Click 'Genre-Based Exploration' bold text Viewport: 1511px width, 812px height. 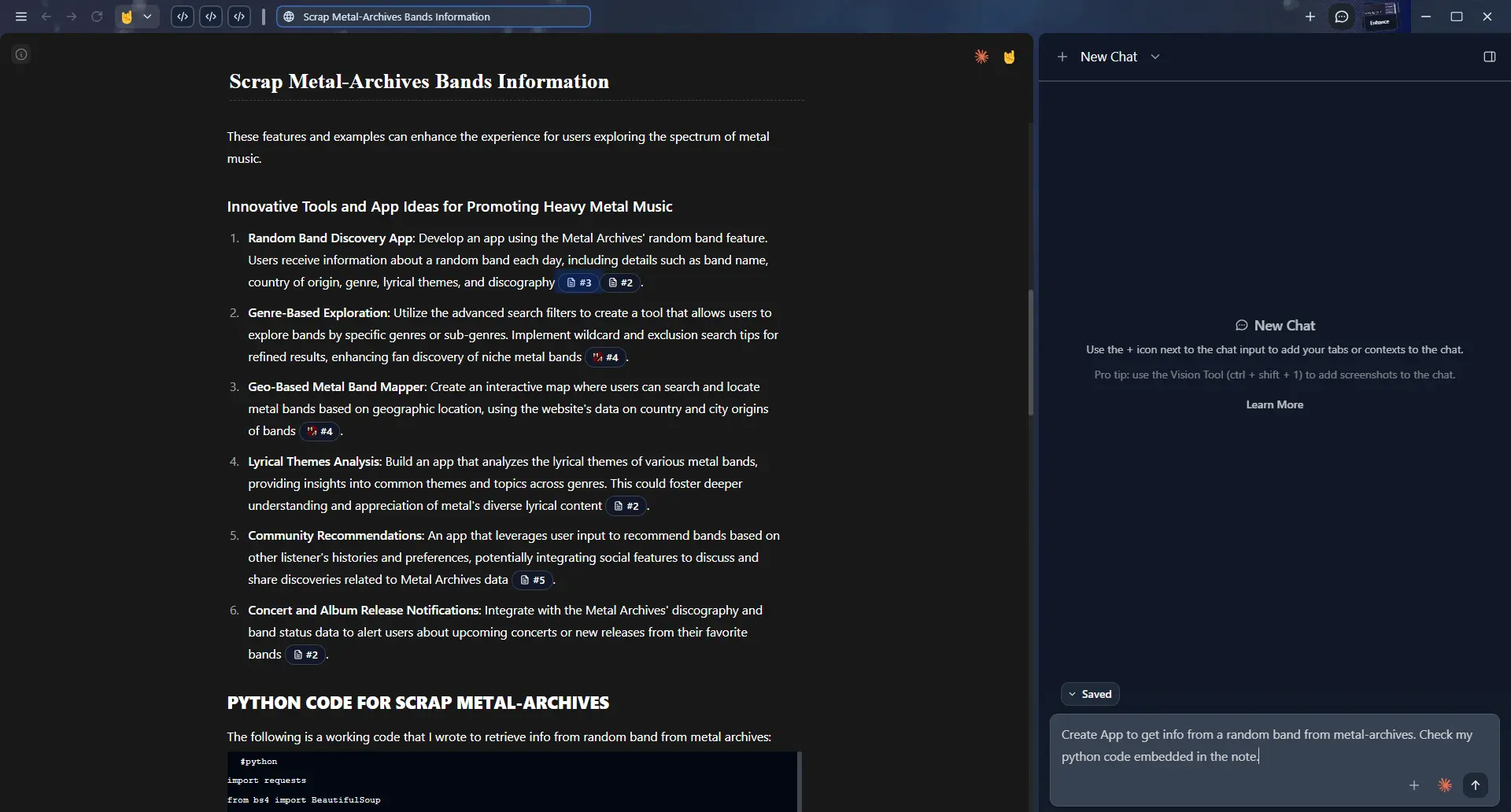point(318,312)
